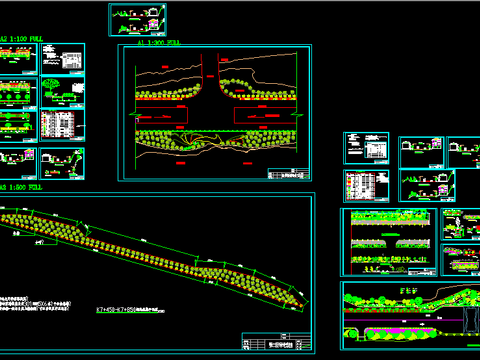
Task: Select the sheet showing the green tree planting detail
Action: click(62, 92)
